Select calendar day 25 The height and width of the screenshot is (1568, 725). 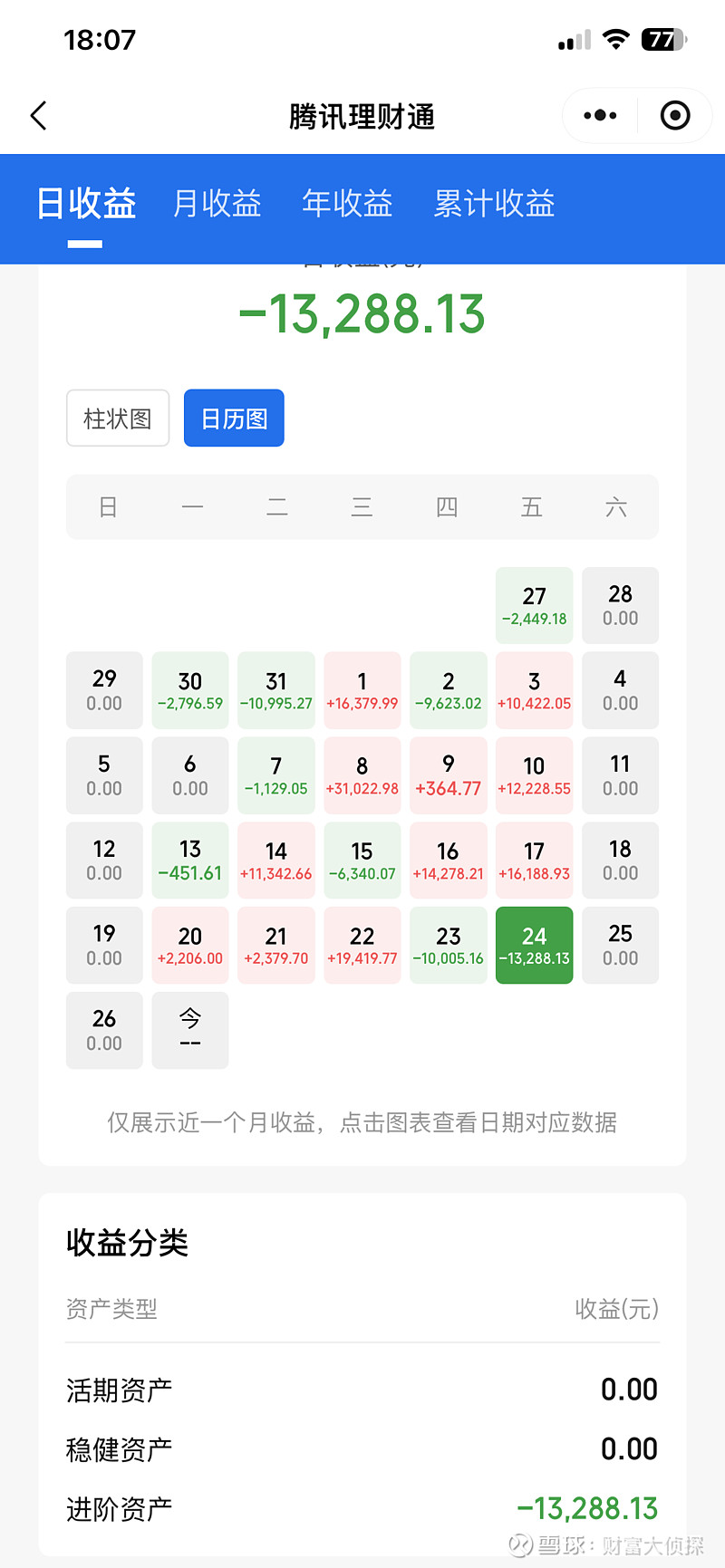[x=621, y=946]
